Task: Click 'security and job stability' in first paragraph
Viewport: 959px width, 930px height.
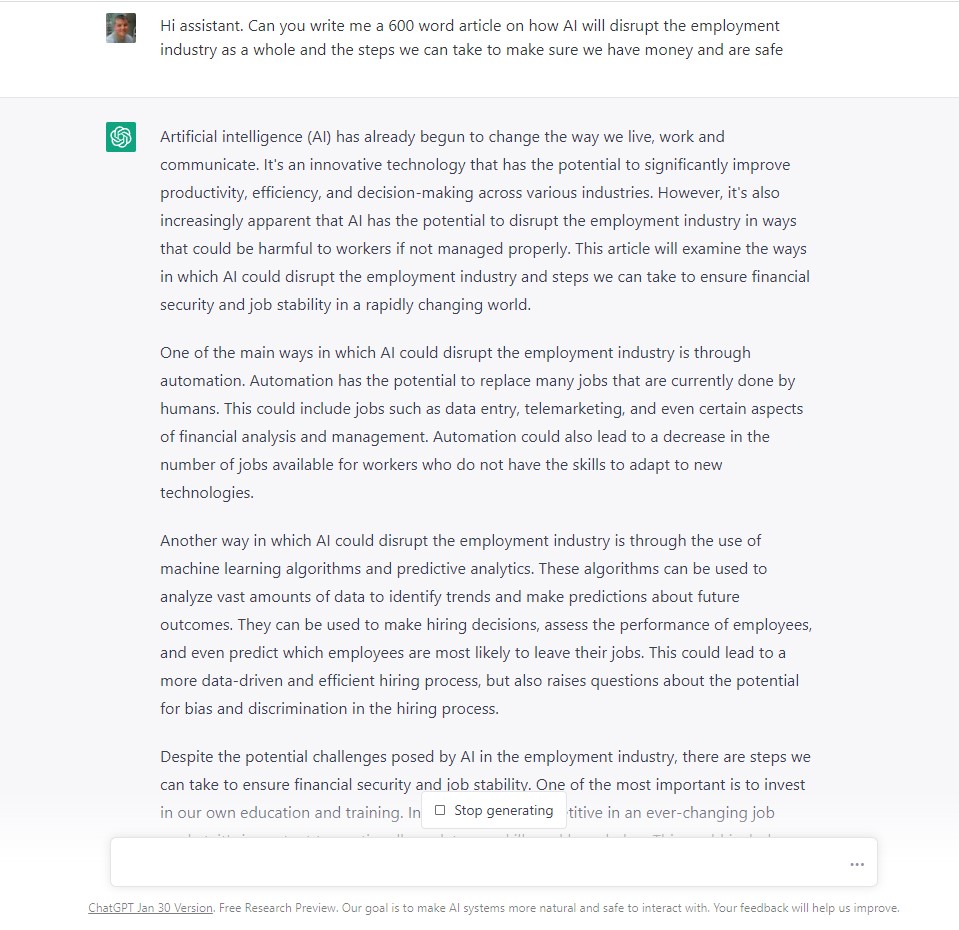Action: pos(245,304)
